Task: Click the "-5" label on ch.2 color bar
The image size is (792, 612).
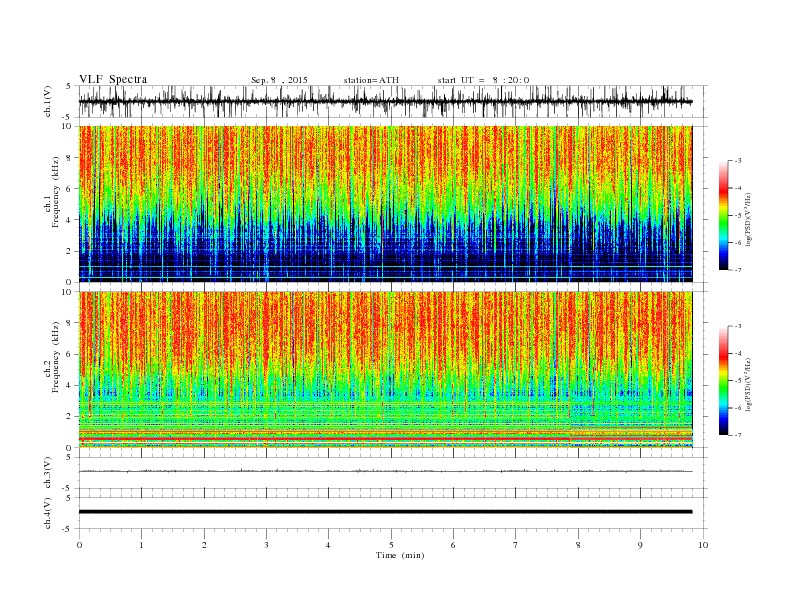Action: click(x=738, y=381)
